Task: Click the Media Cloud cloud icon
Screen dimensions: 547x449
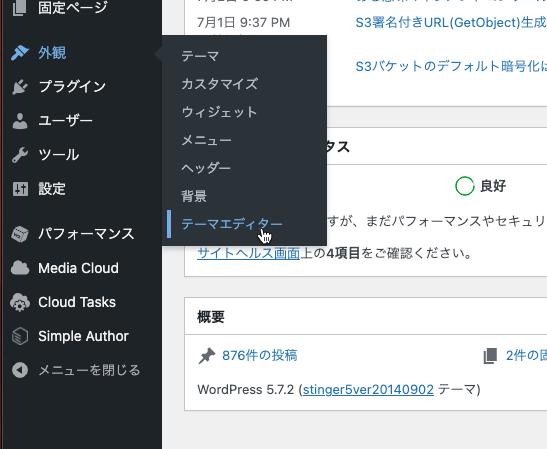Action: (x=20, y=268)
